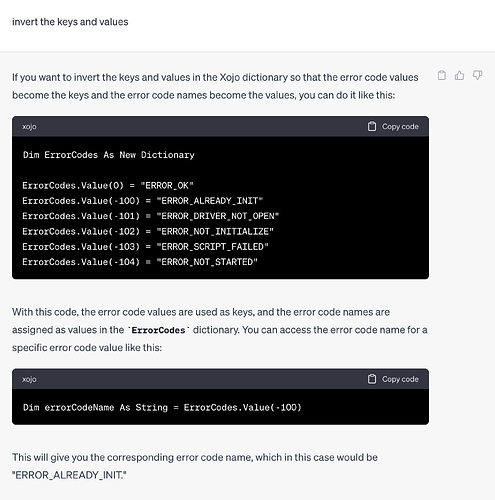Click 'Copy code' text on second code block
495x500 pixels.
(400, 379)
